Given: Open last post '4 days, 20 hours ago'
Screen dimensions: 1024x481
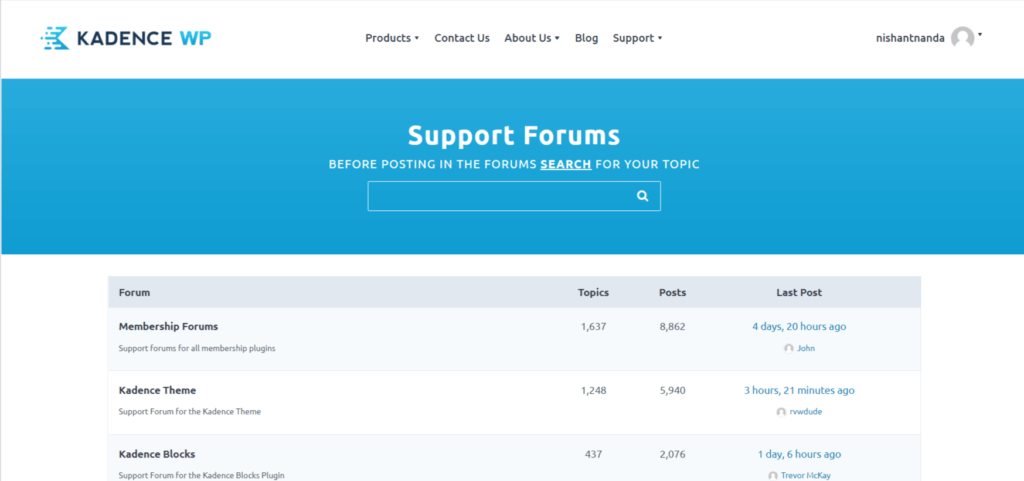Looking at the screenshot, I should 799,326.
